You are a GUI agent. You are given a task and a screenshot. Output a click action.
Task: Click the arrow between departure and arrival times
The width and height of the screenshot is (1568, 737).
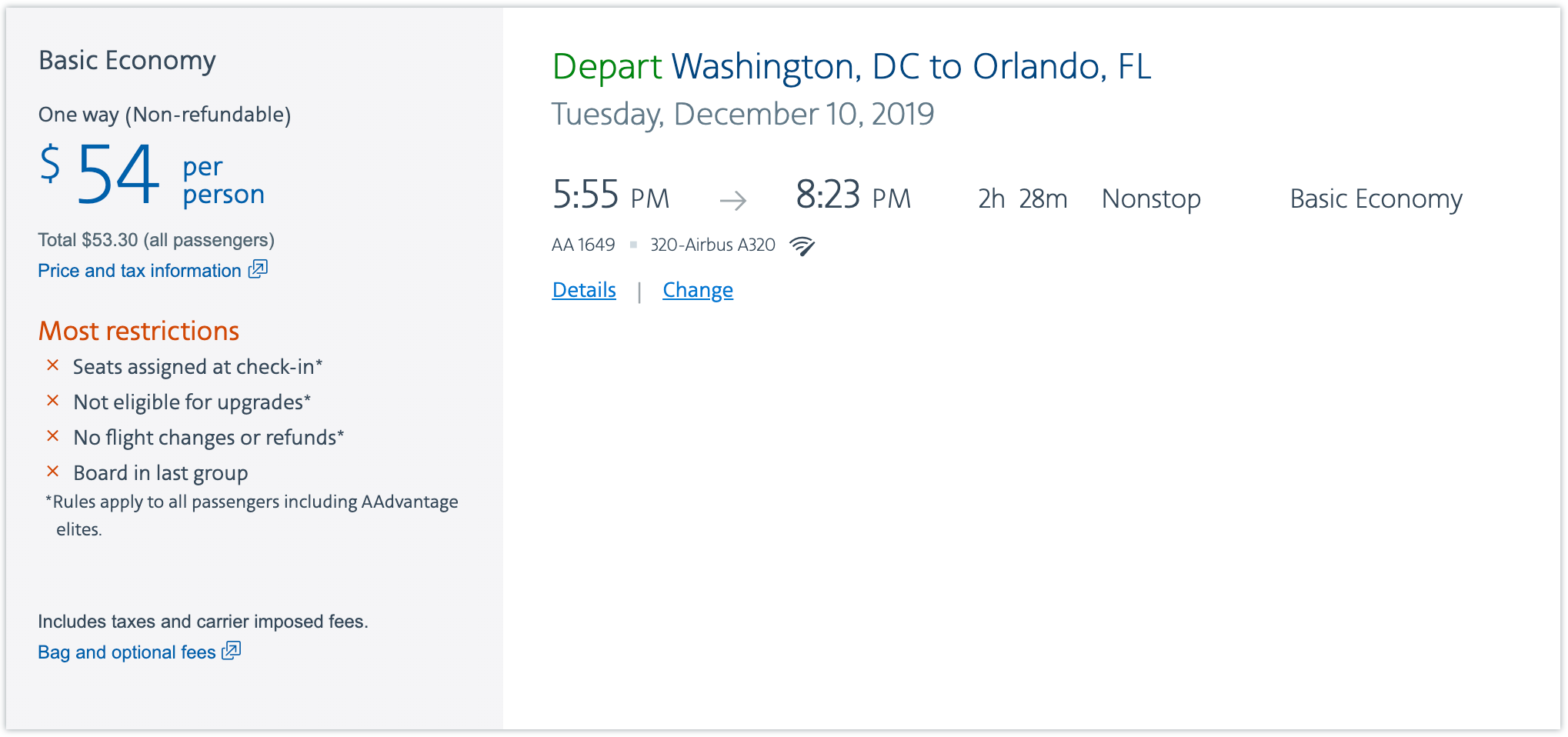(733, 201)
